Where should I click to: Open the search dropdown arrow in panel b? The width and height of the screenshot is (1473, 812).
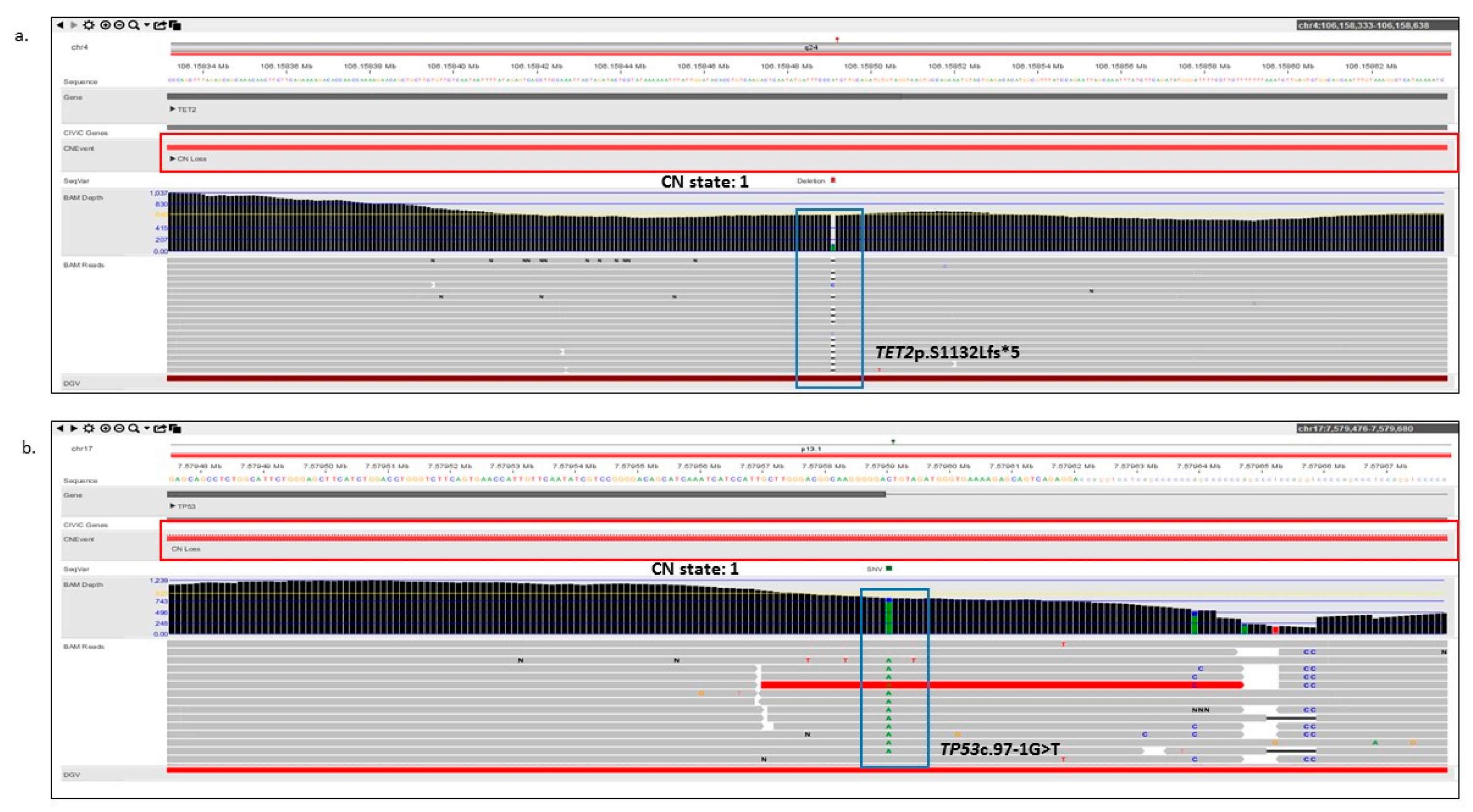click(147, 428)
